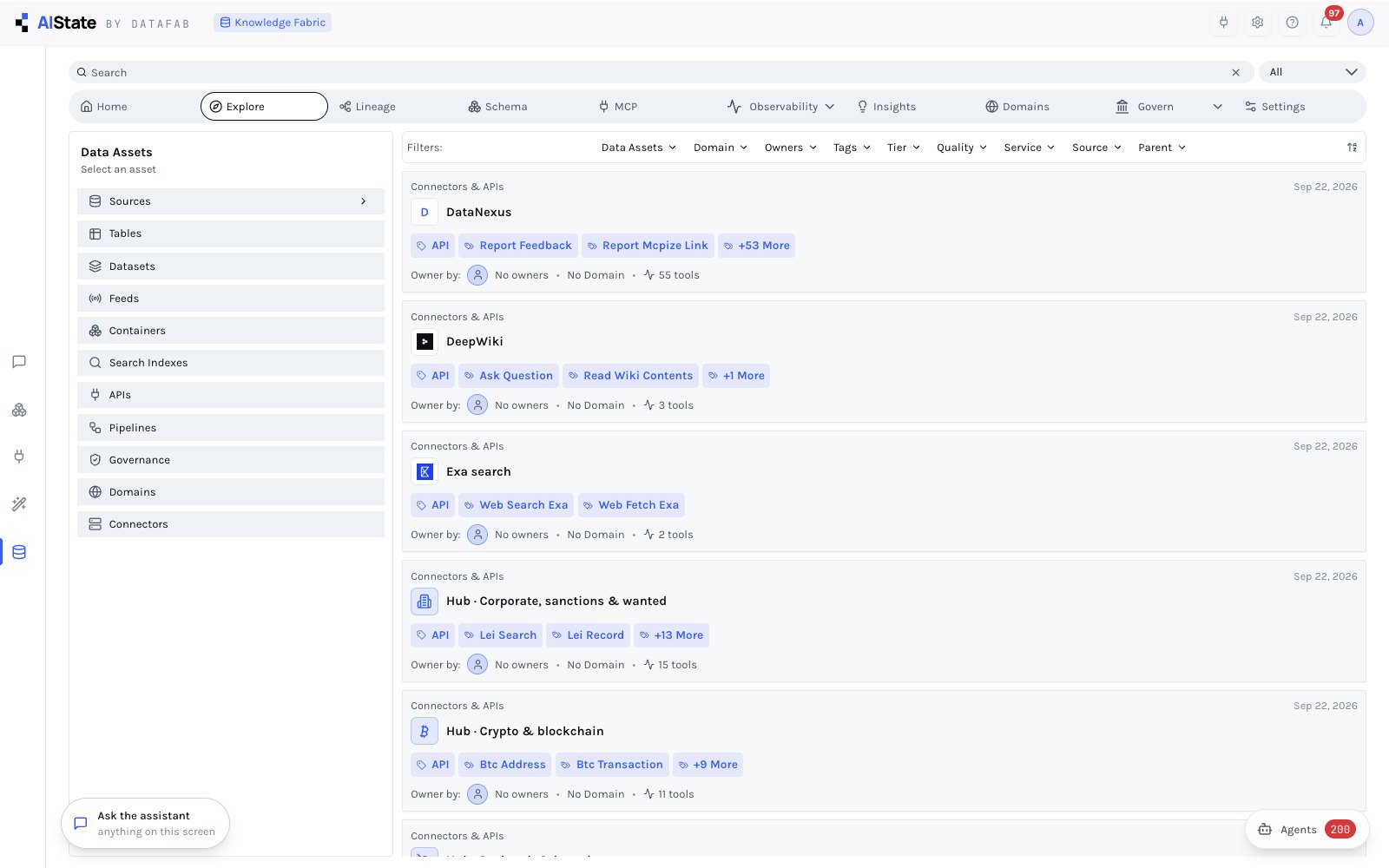
Task: Open the settings gear in top header
Action: pos(1257,23)
